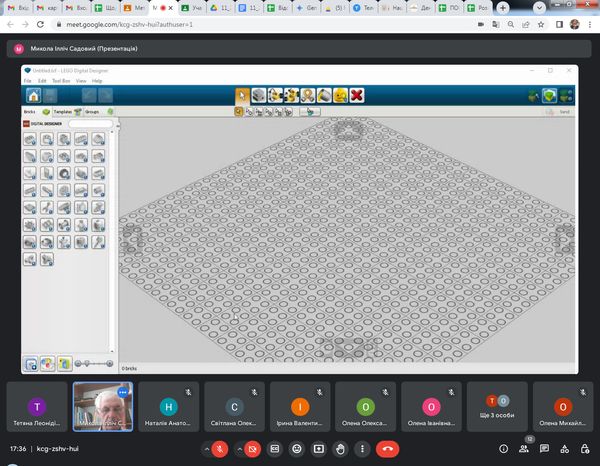Open more options three-dot menu in Meet
The height and width of the screenshot is (466, 600).
(363, 449)
